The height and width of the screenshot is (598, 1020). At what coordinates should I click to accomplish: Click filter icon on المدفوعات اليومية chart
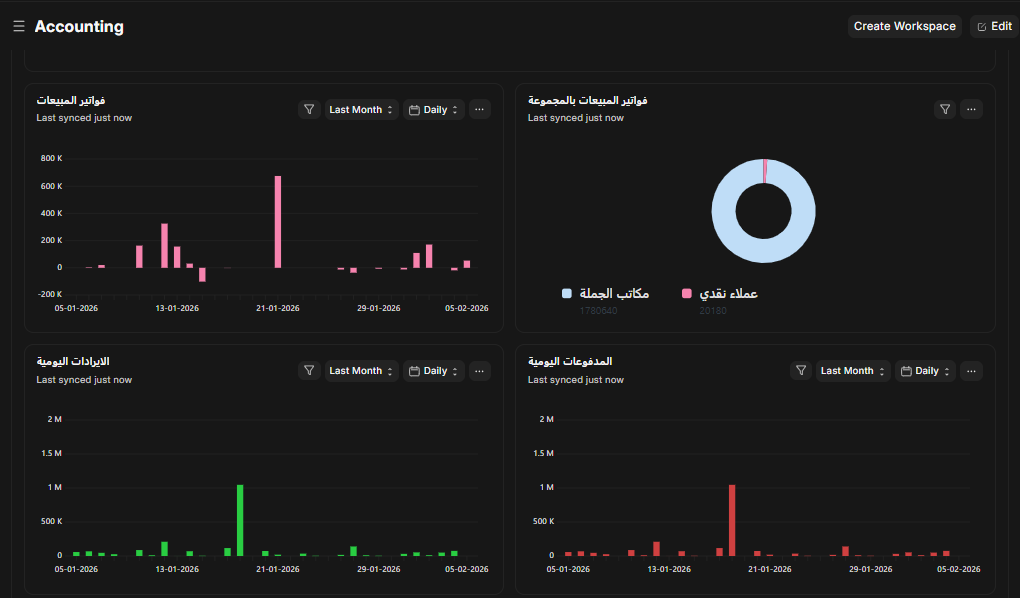click(801, 371)
